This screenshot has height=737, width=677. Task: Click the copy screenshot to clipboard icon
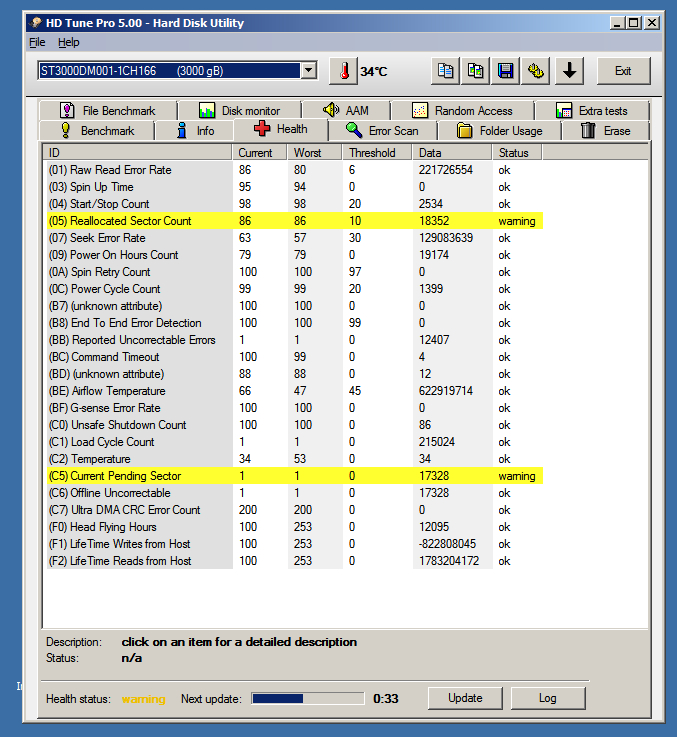476,71
